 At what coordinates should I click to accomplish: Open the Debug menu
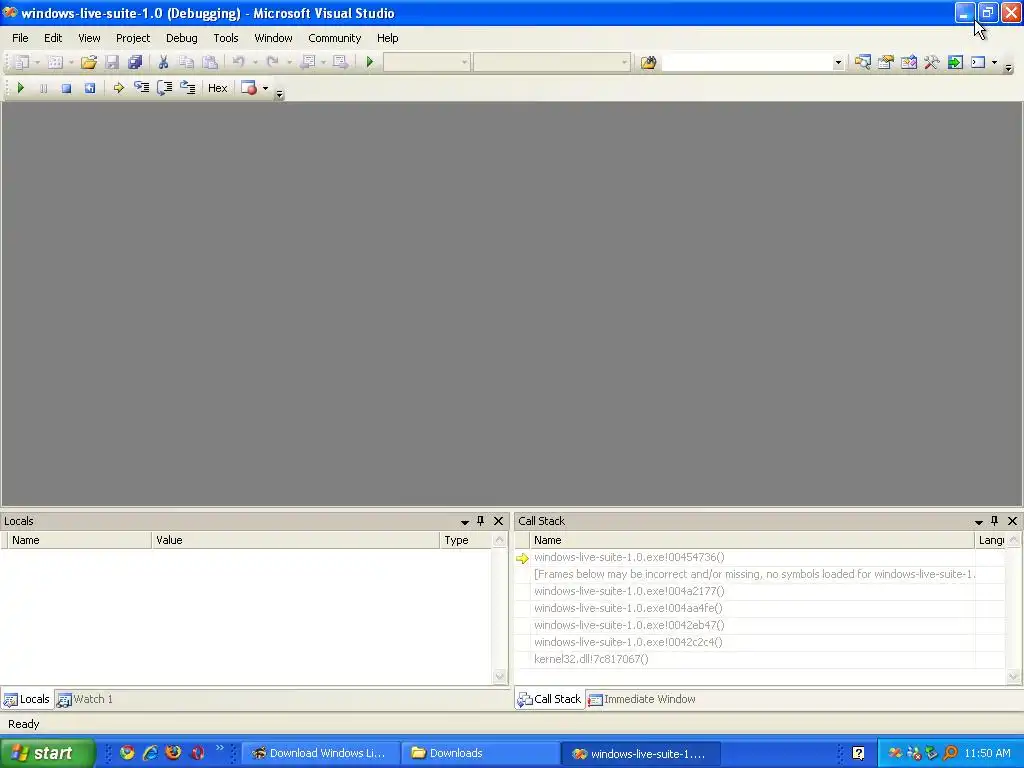182,38
